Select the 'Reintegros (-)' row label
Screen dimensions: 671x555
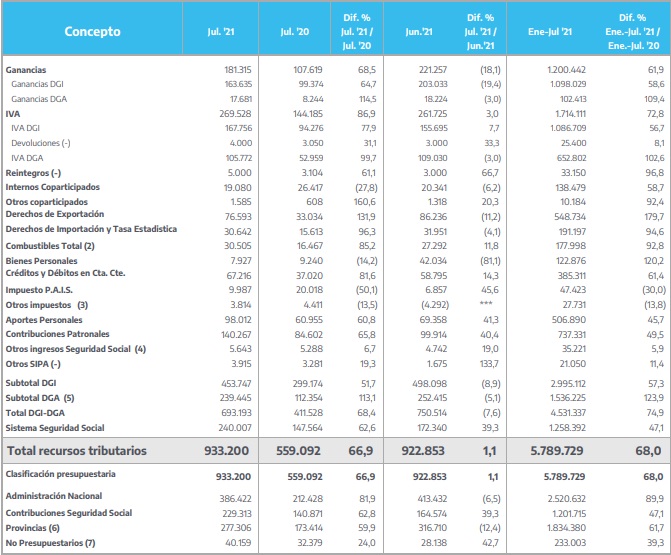[33, 173]
